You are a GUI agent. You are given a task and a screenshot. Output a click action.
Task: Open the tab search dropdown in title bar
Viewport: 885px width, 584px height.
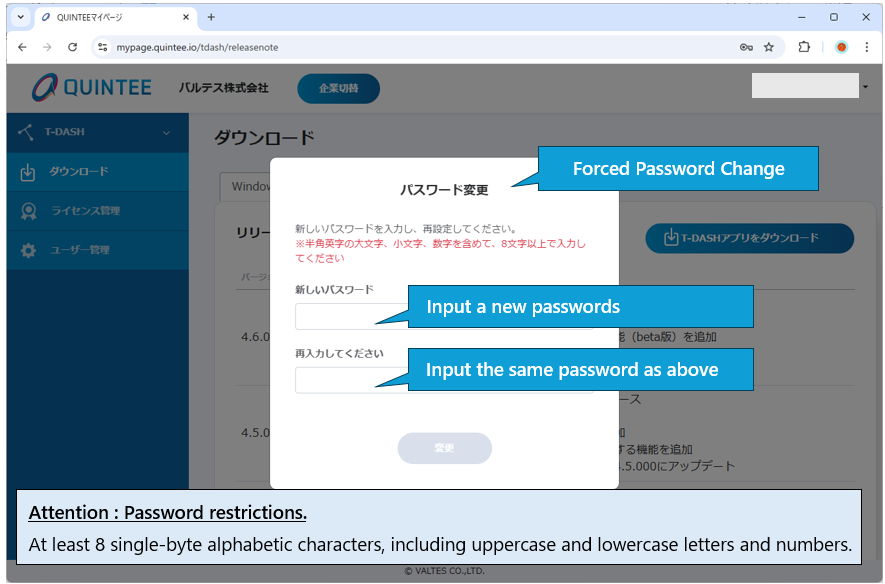click(20, 17)
